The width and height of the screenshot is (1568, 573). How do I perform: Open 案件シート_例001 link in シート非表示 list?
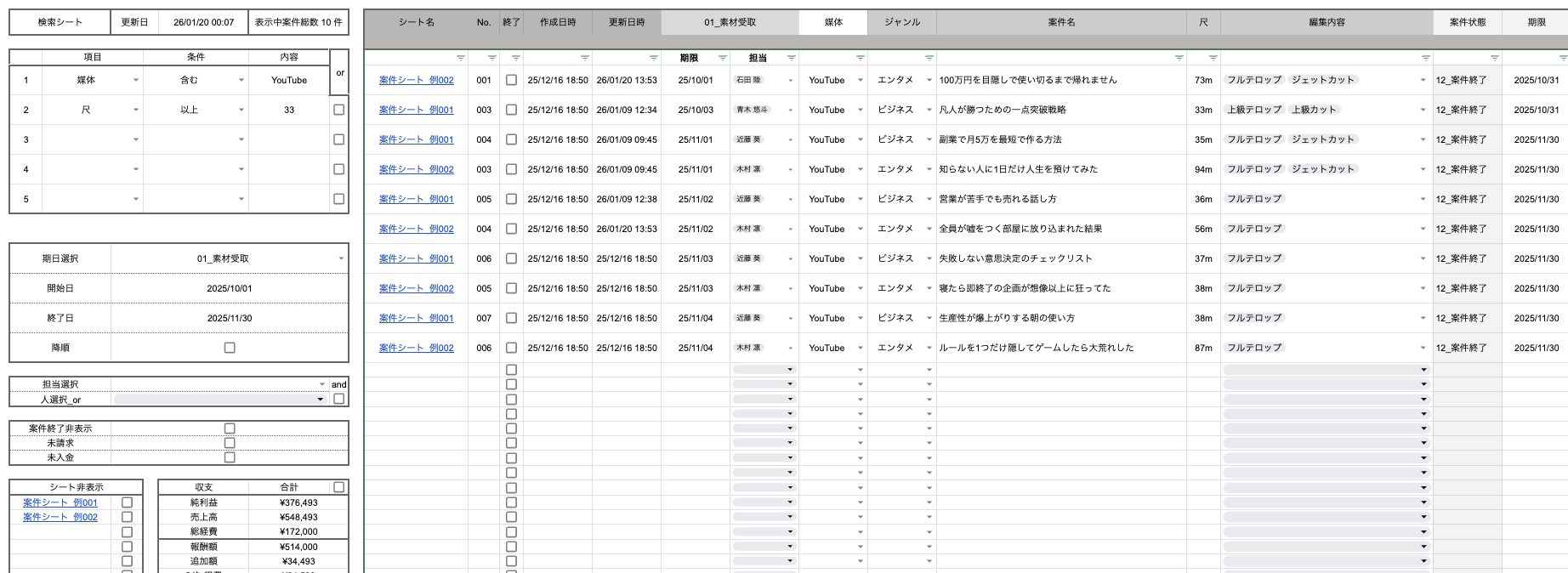pyautogui.click(x=60, y=502)
